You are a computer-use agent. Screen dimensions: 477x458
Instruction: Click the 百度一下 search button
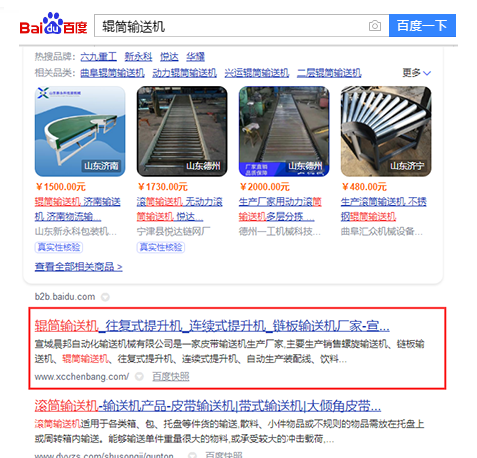pyautogui.click(x=422, y=26)
